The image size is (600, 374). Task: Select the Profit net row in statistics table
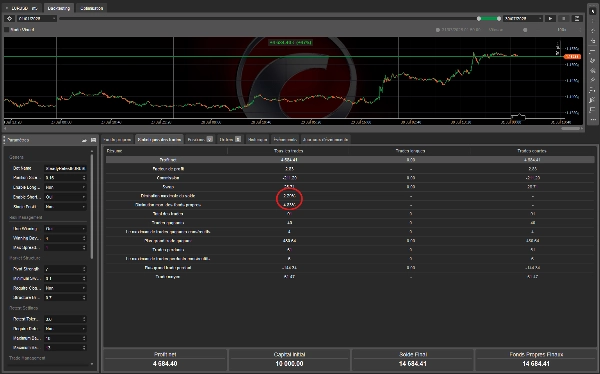(x=350, y=160)
